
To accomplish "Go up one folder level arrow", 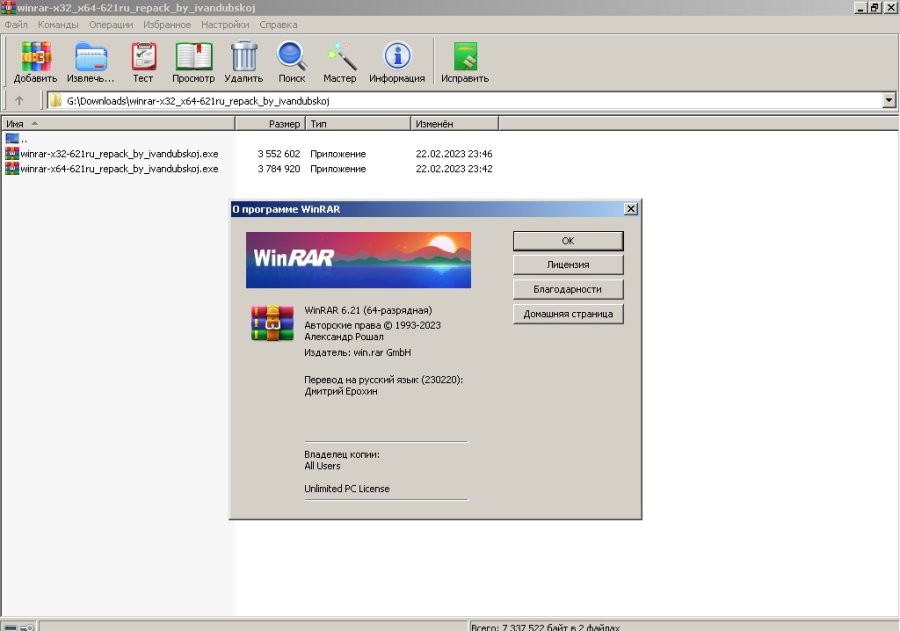I will pyautogui.click(x=19, y=100).
